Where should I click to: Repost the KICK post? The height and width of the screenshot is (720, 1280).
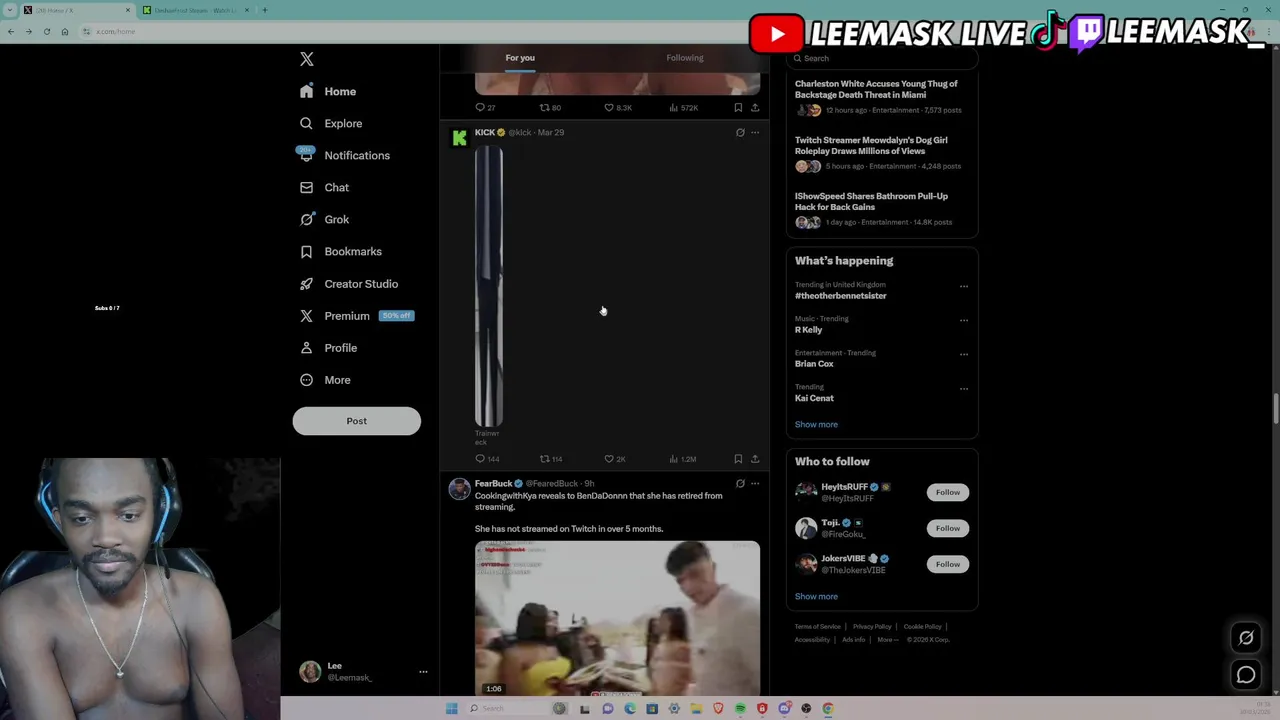click(x=551, y=459)
